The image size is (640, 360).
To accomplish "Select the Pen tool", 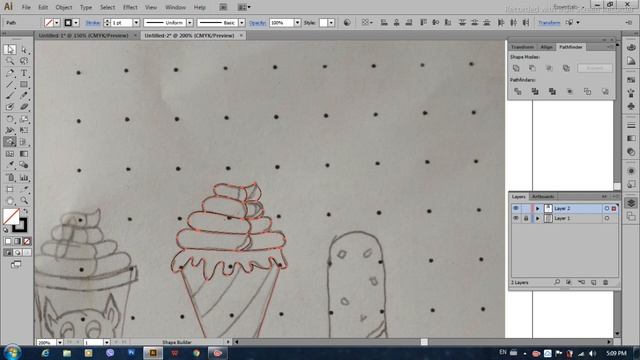I will (x=10, y=73).
